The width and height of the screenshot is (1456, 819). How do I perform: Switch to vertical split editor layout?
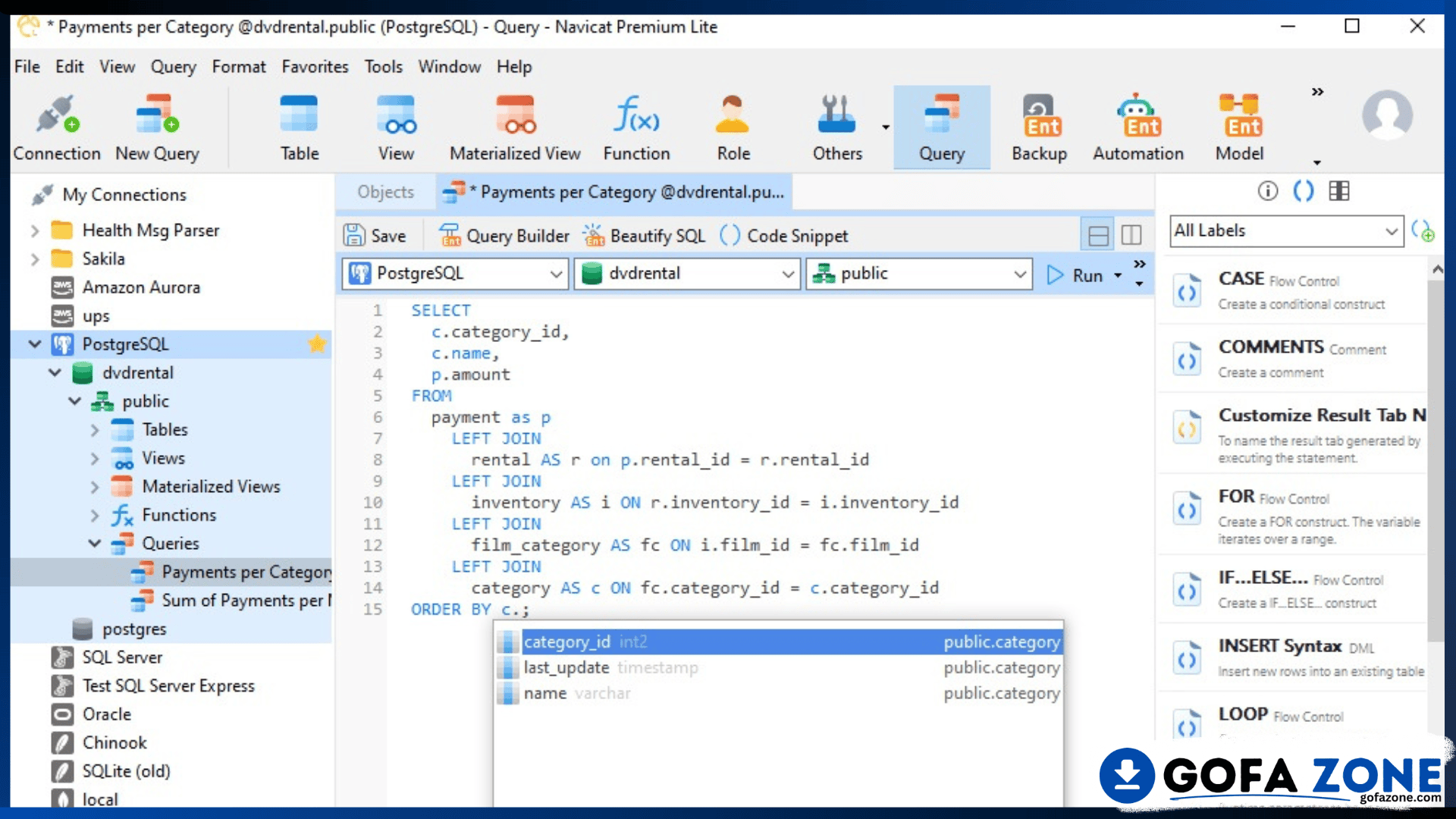tap(1131, 236)
